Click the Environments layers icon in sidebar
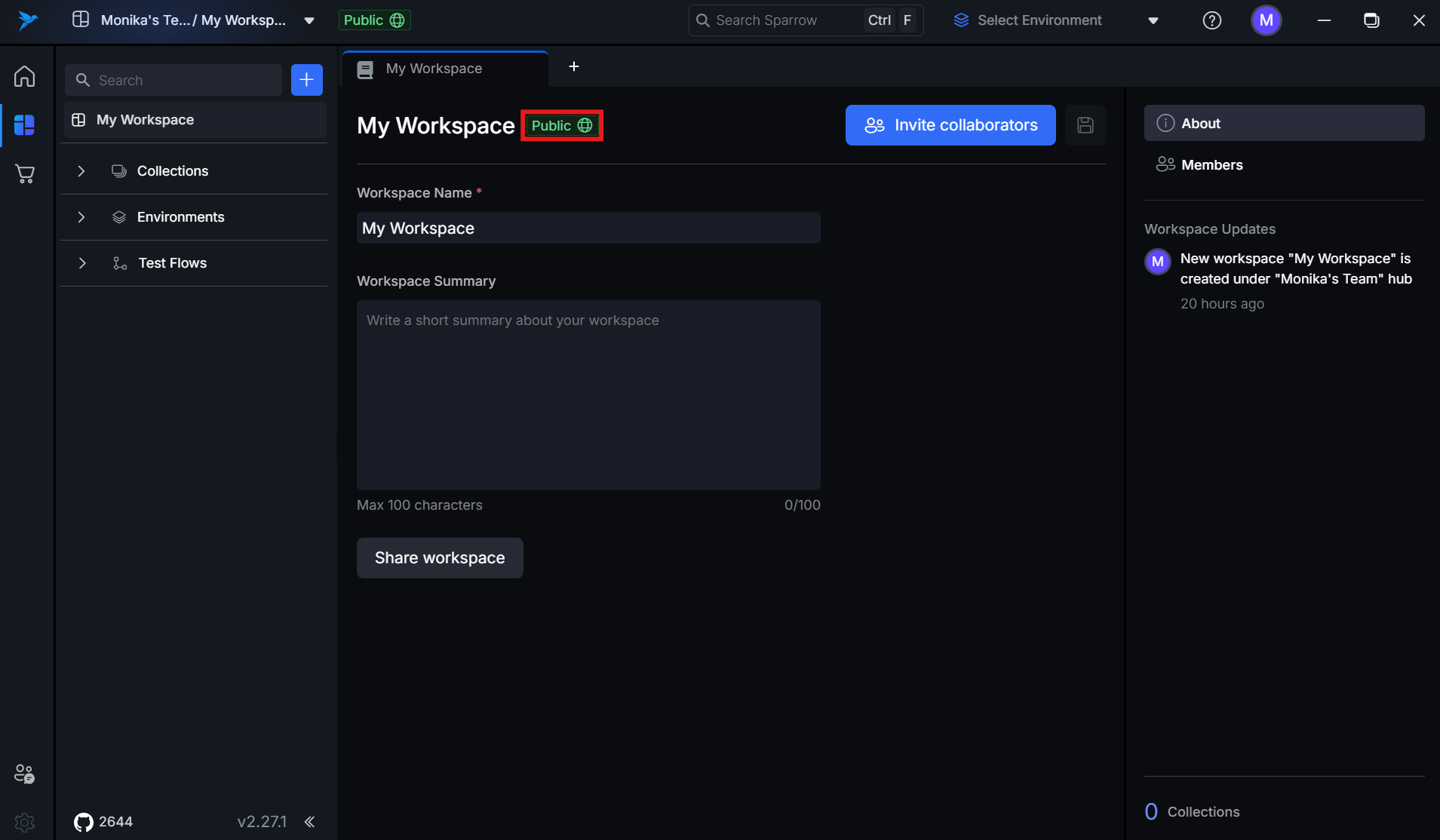 click(x=119, y=217)
